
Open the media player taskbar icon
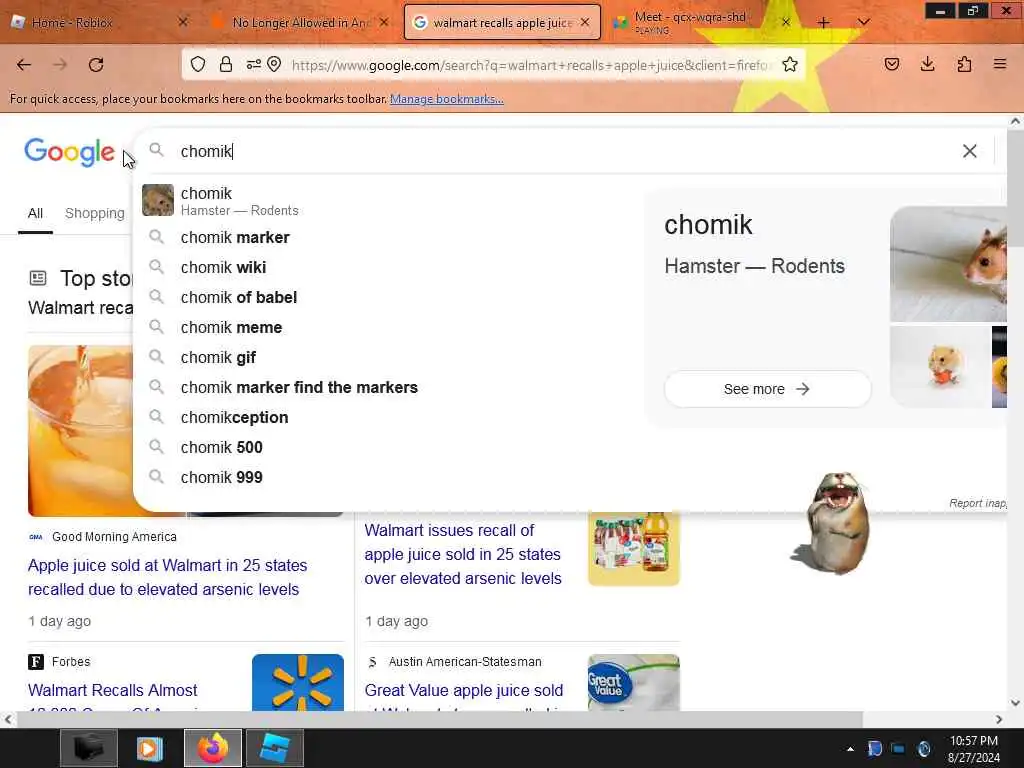pos(150,748)
